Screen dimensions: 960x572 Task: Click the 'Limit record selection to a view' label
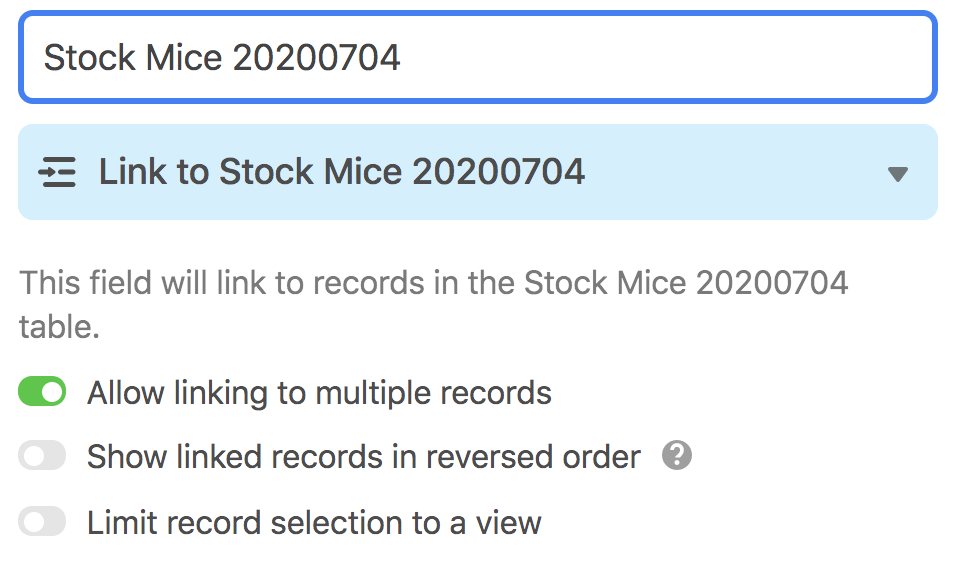(x=314, y=523)
